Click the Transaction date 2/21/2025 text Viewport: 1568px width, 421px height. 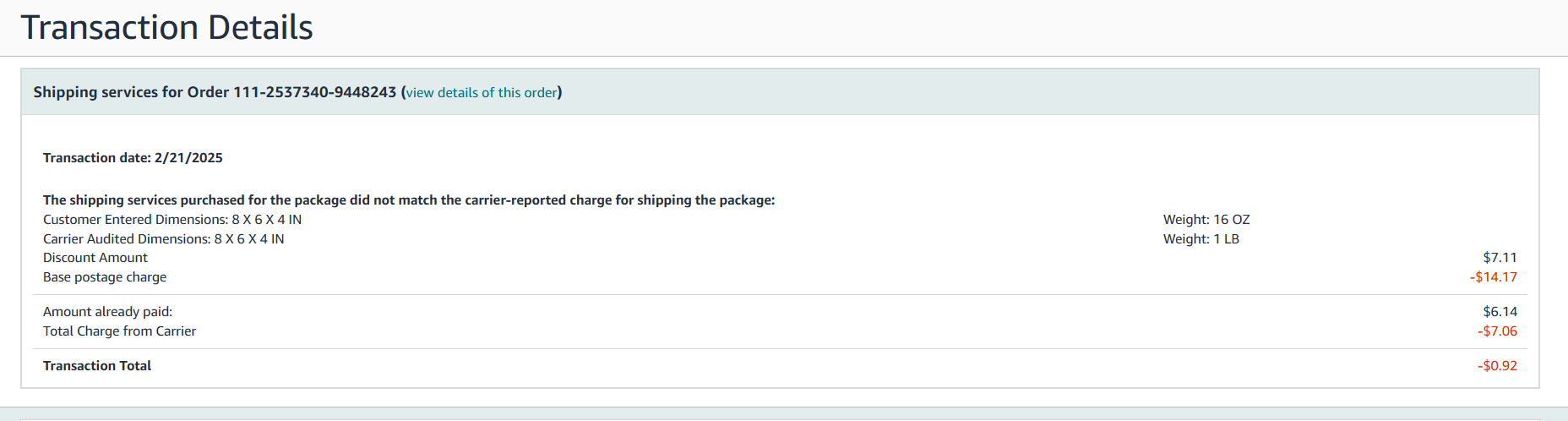tap(133, 158)
